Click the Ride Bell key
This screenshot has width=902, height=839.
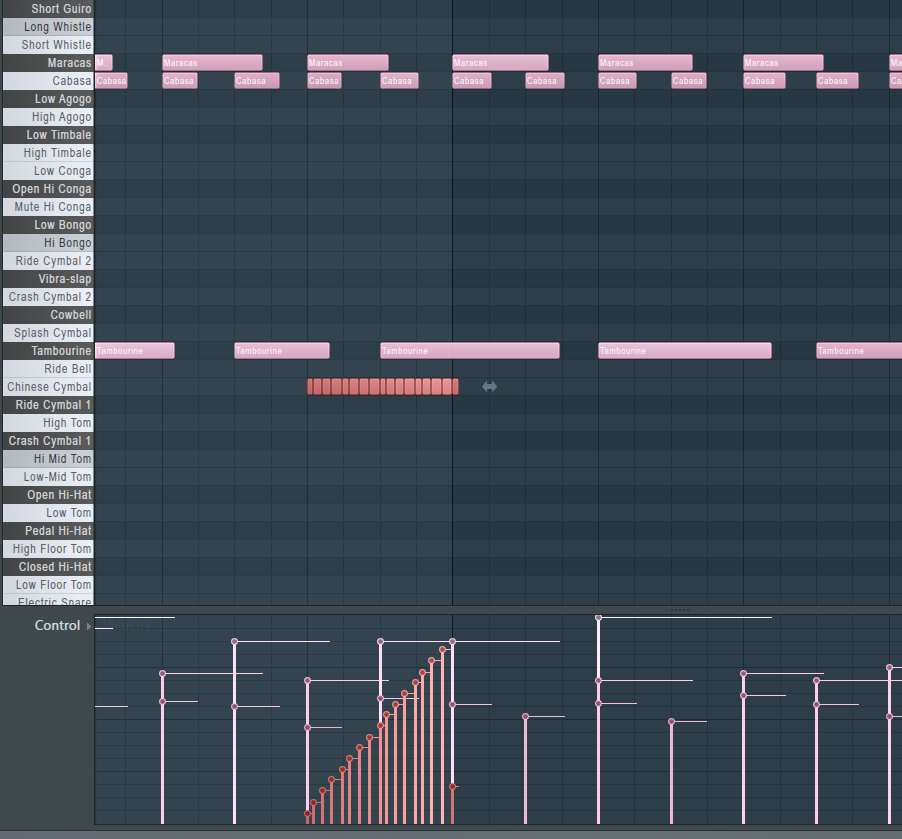[48, 368]
